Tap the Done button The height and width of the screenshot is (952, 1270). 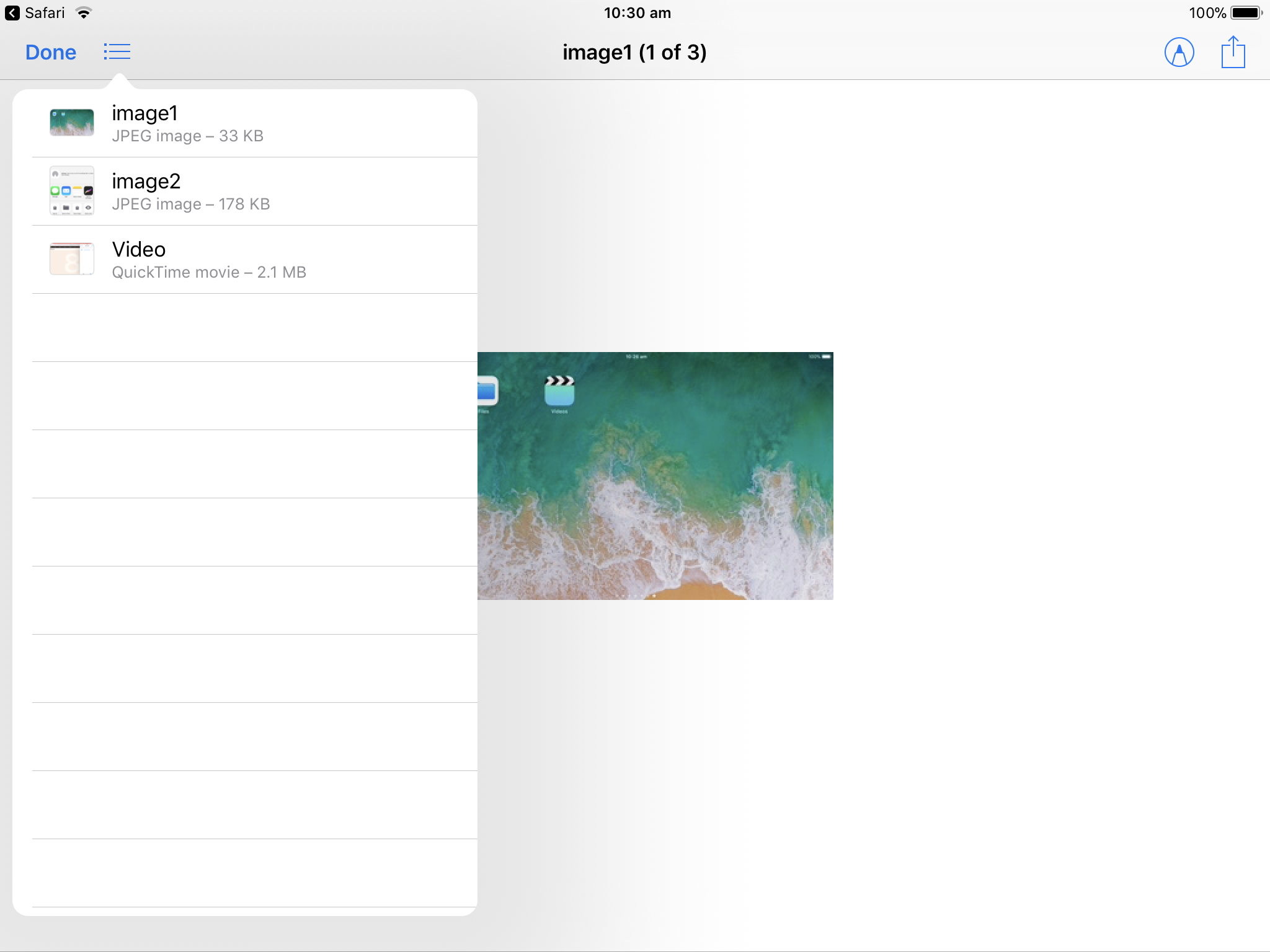51,52
